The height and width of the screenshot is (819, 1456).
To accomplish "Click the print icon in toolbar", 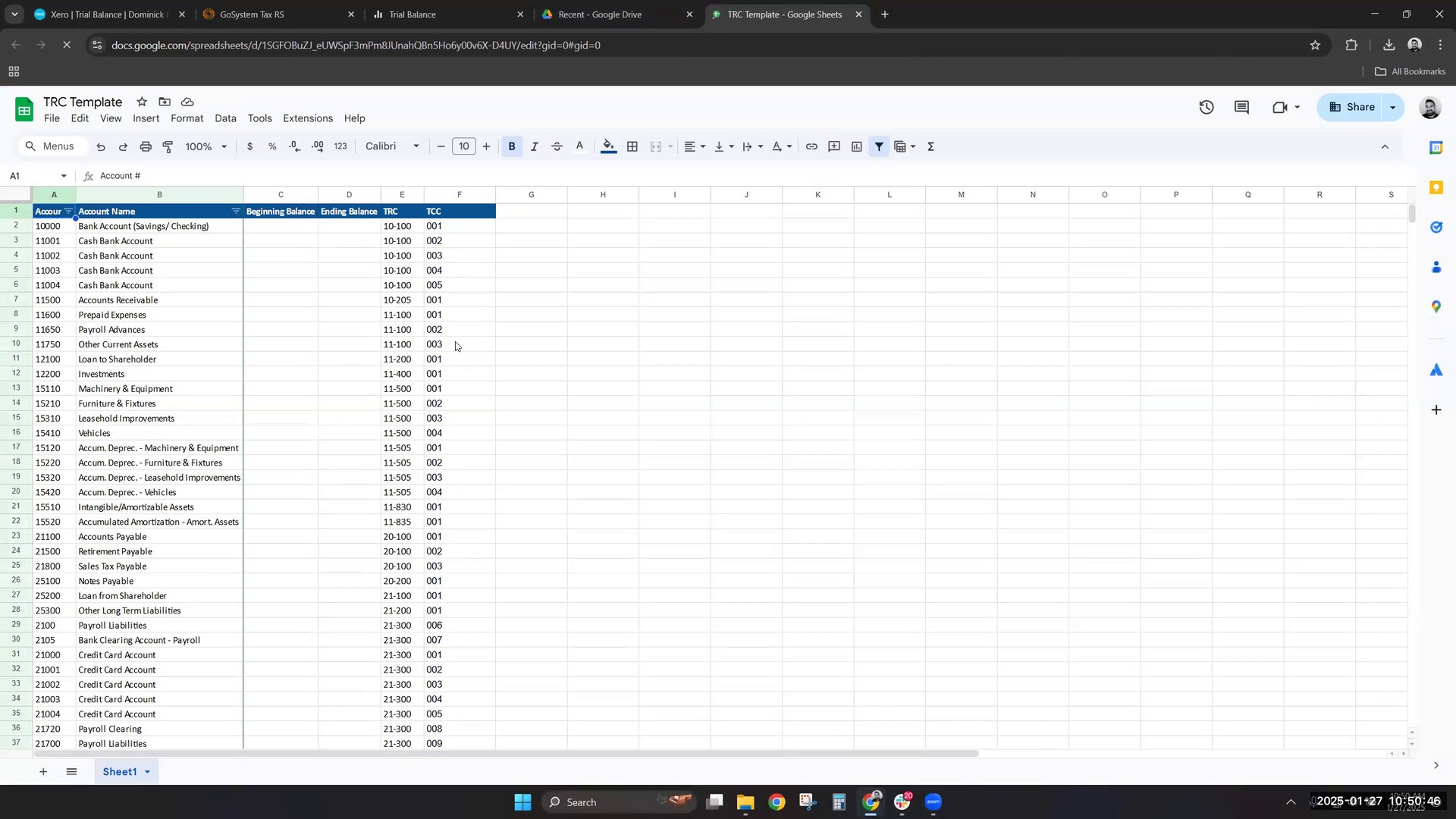I will tap(146, 146).
